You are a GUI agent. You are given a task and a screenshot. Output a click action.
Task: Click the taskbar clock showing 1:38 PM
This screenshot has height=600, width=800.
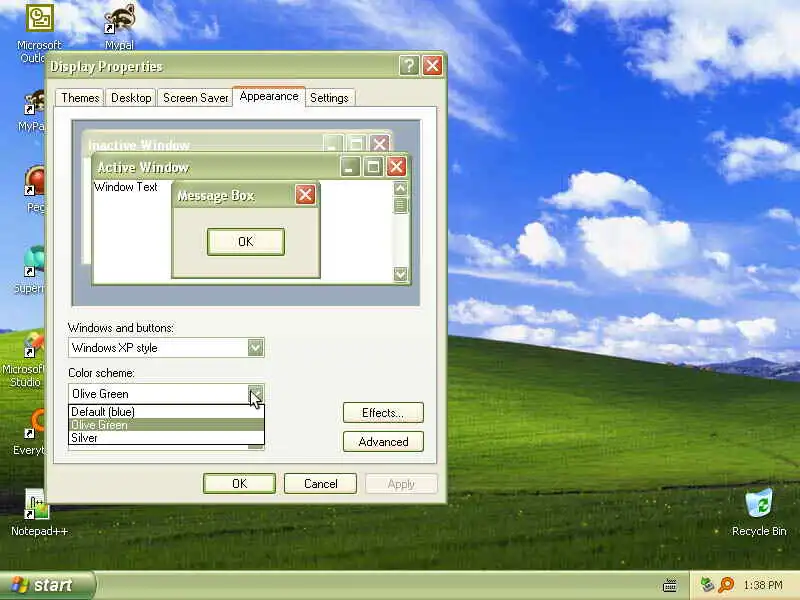[x=763, y=585]
